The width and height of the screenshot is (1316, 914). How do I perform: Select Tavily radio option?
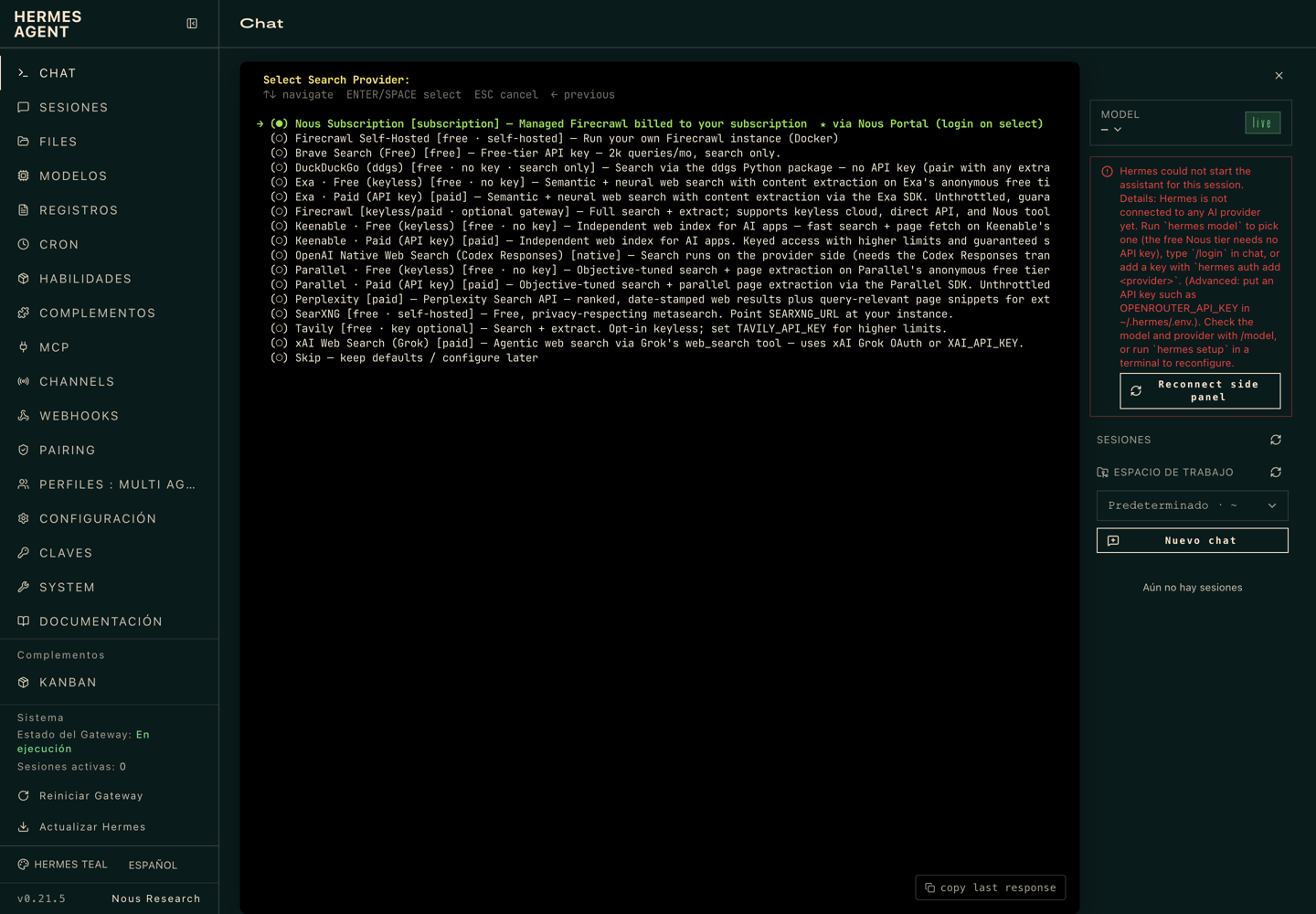pyautogui.click(x=279, y=329)
